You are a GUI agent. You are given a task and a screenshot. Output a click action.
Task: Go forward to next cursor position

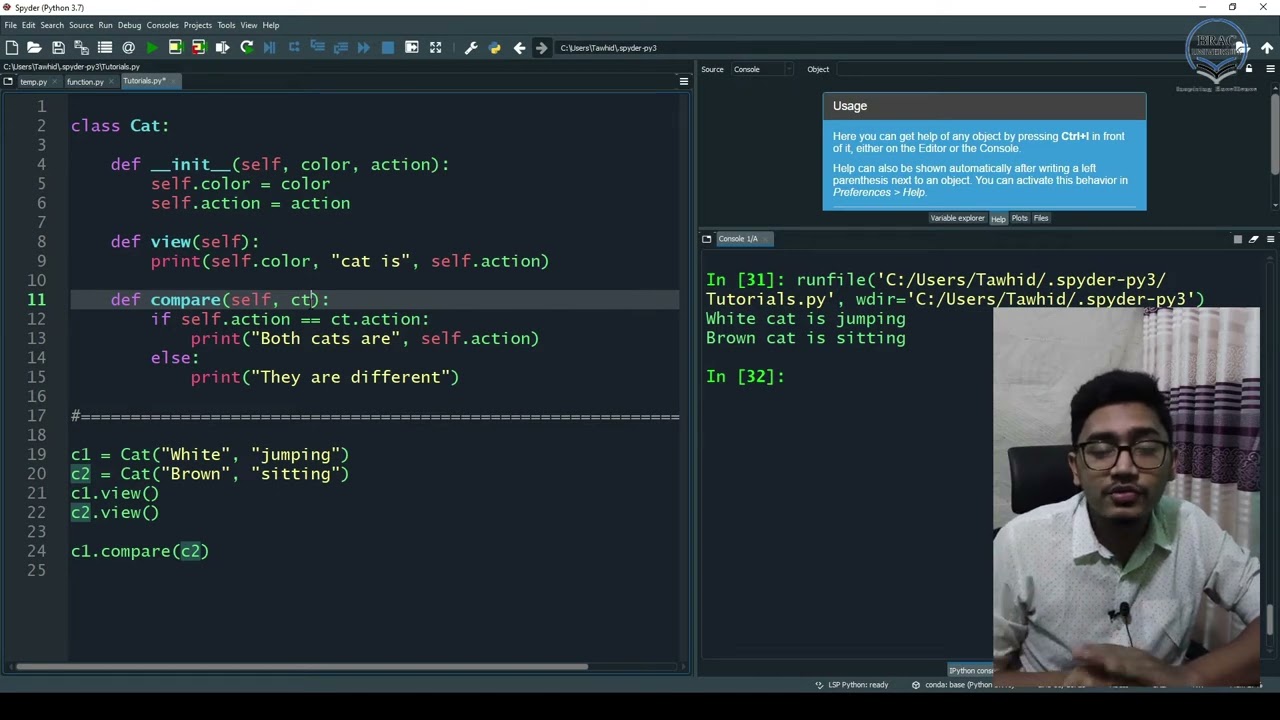[542, 47]
